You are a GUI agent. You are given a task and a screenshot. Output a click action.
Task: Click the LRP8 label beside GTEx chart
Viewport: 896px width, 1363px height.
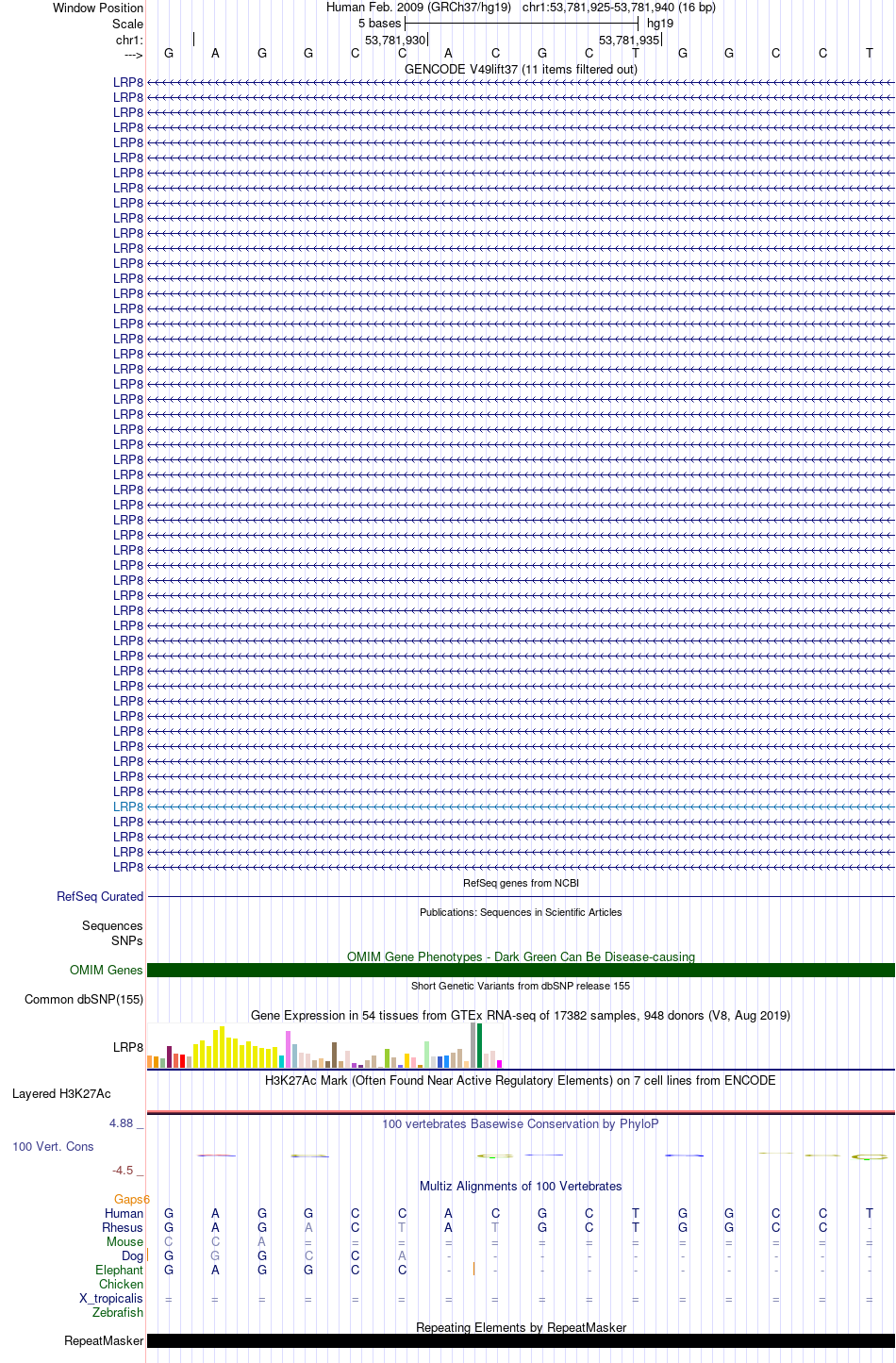point(128,1047)
